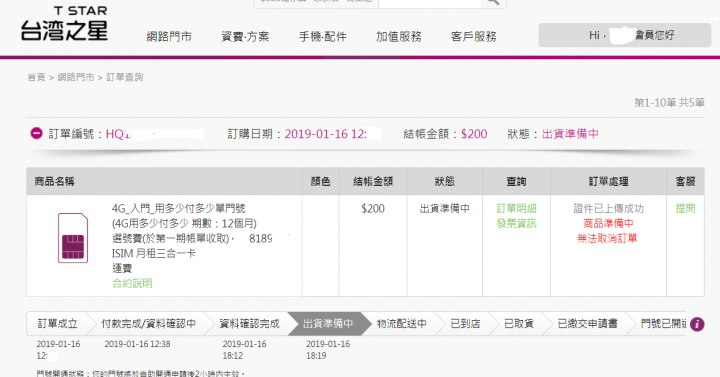Open the 資費·方案 menu
This screenshot has height=377, width=720.
point(245,36)
